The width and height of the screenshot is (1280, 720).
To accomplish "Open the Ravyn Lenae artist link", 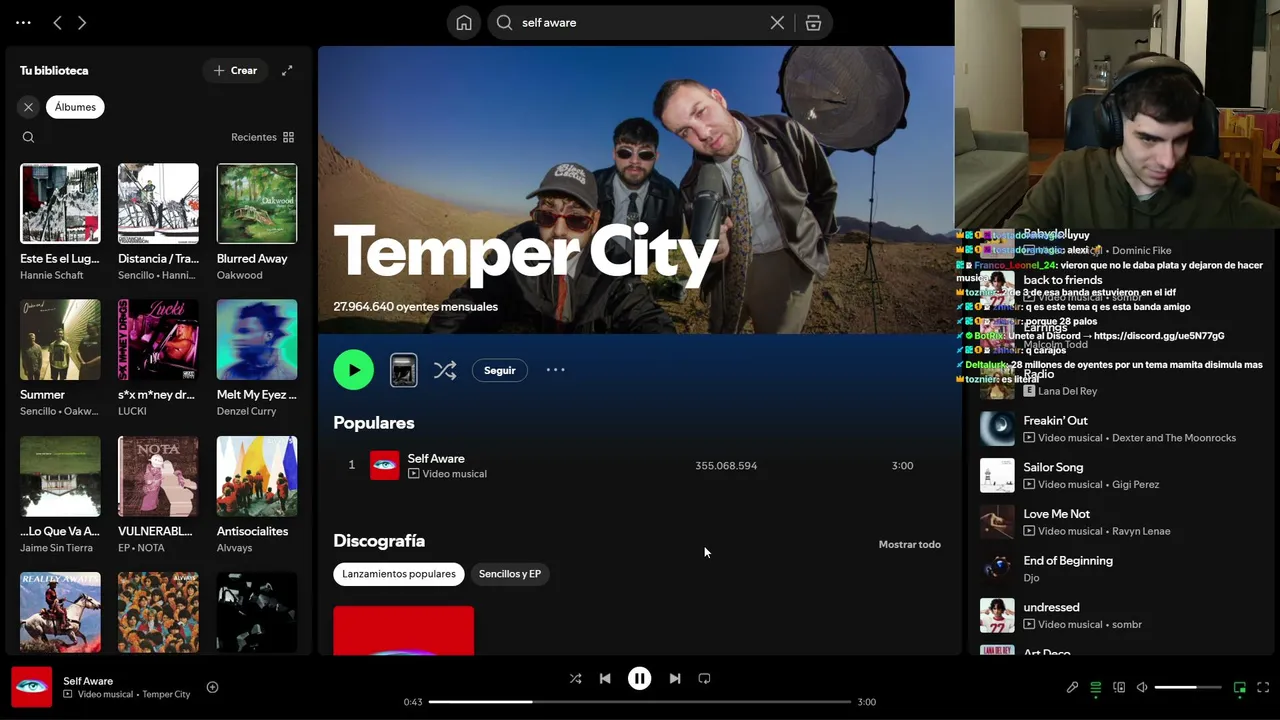I will (1142, 532).
